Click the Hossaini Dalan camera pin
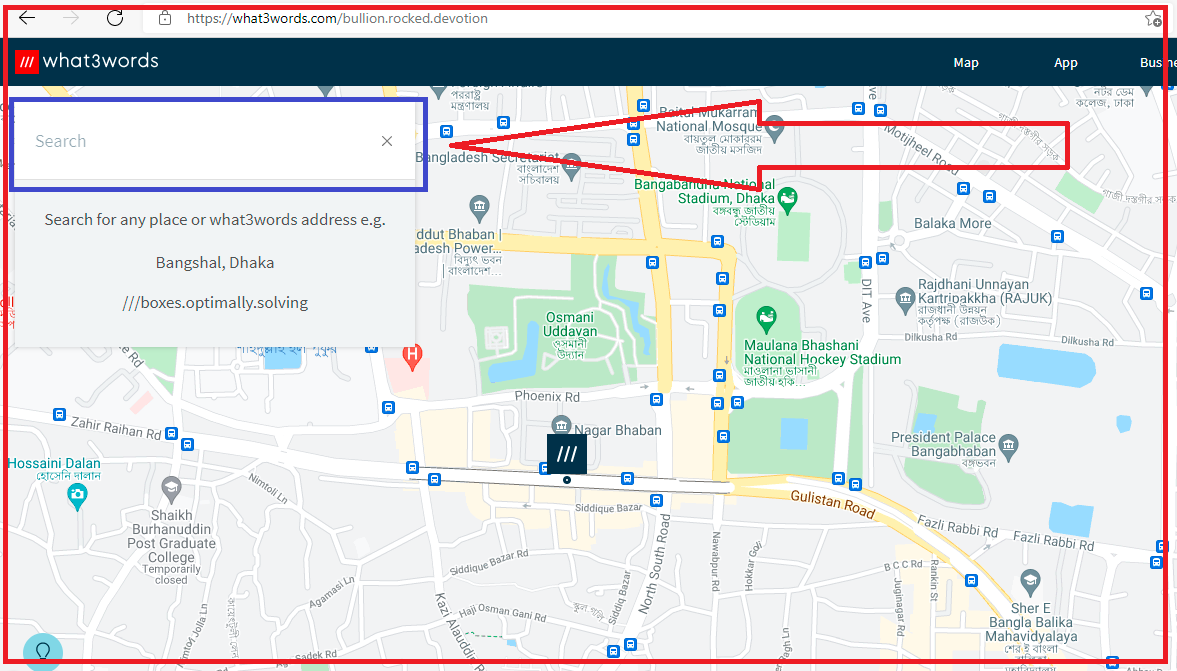This screenshot has height=671, width=1177. [77, 495]
